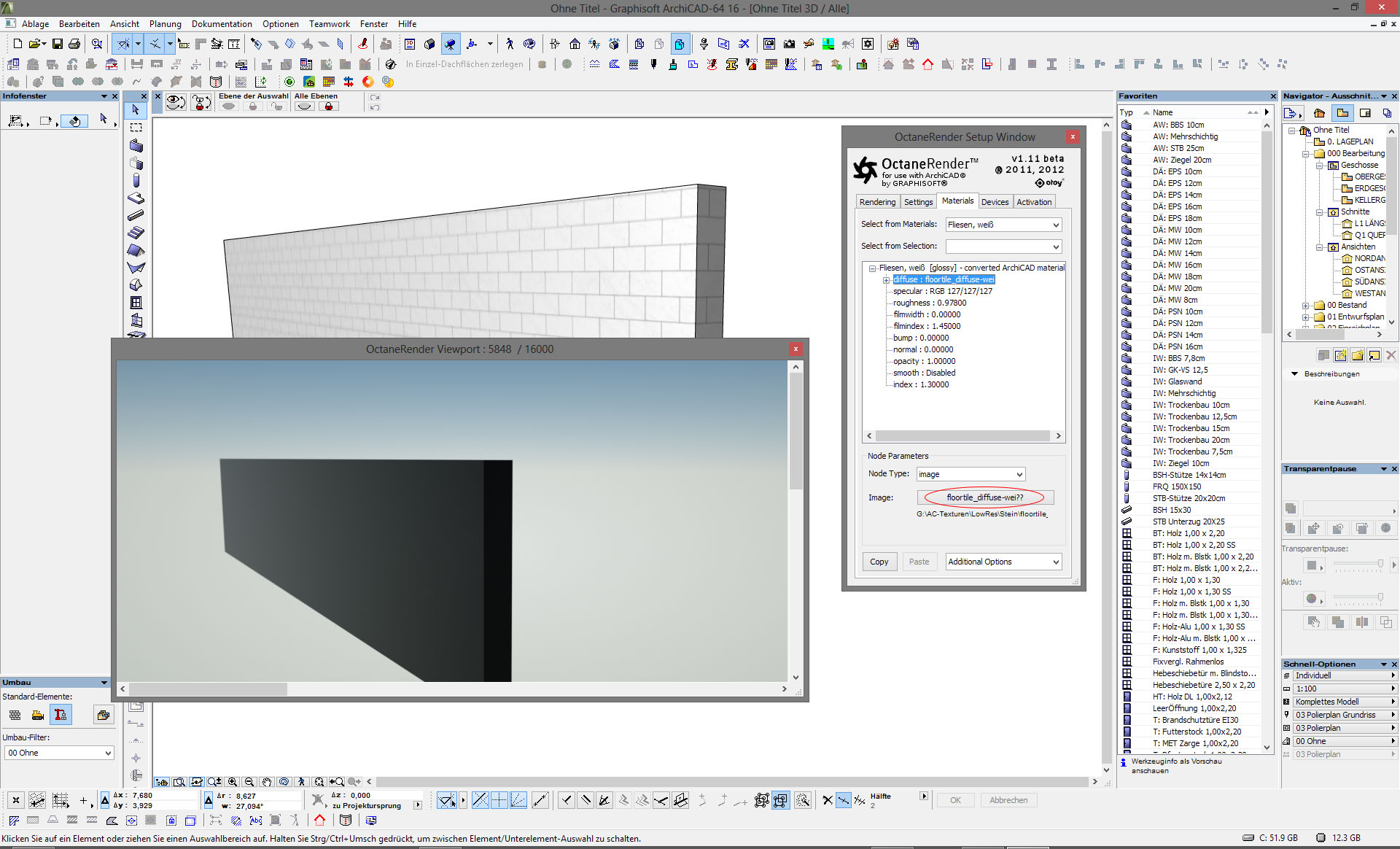Image resolution: width=1400 pixels, height=849 pixels.
Task: Click the toggle layer visibility eye icon
Action: click(175, 103)
